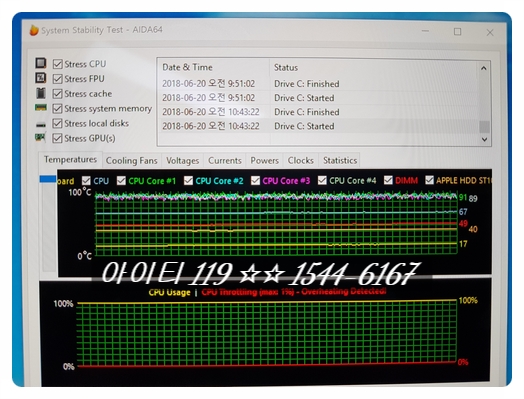Click the log list scroll up arrow

(484, 68)
